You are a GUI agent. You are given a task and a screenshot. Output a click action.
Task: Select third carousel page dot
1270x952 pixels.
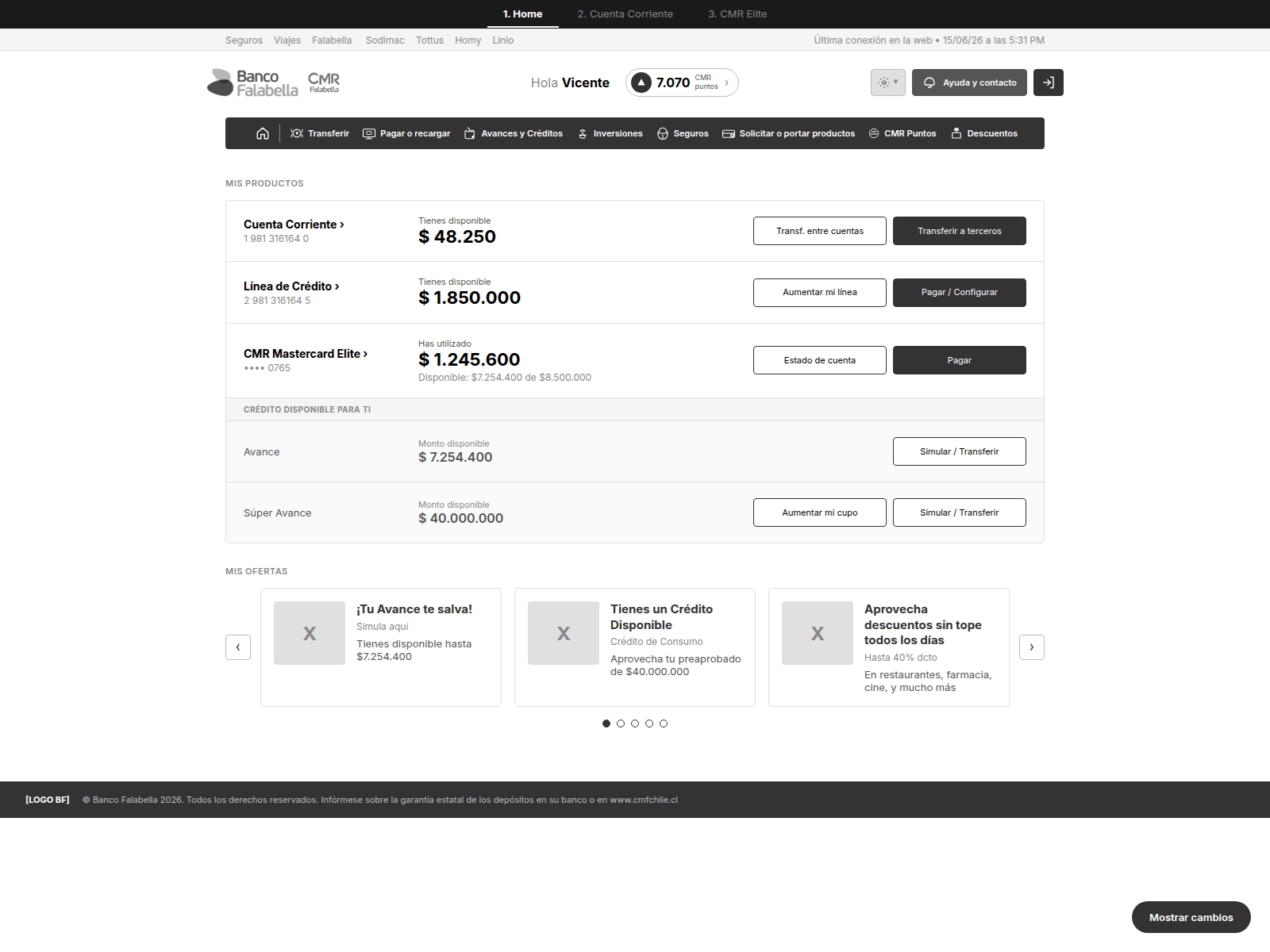click(x=635, y=724)
